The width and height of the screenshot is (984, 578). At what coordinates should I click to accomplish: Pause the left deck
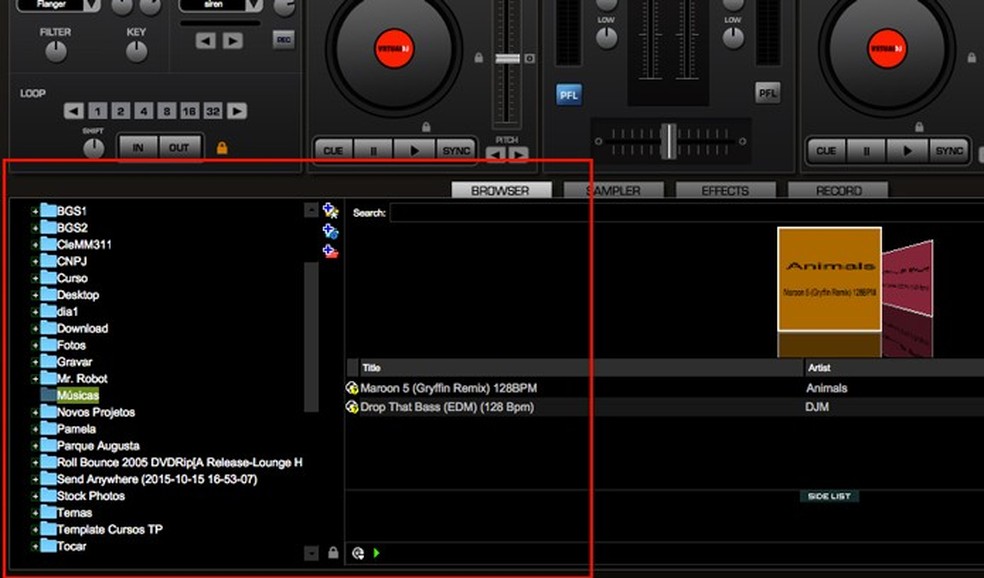pos(374,150)
